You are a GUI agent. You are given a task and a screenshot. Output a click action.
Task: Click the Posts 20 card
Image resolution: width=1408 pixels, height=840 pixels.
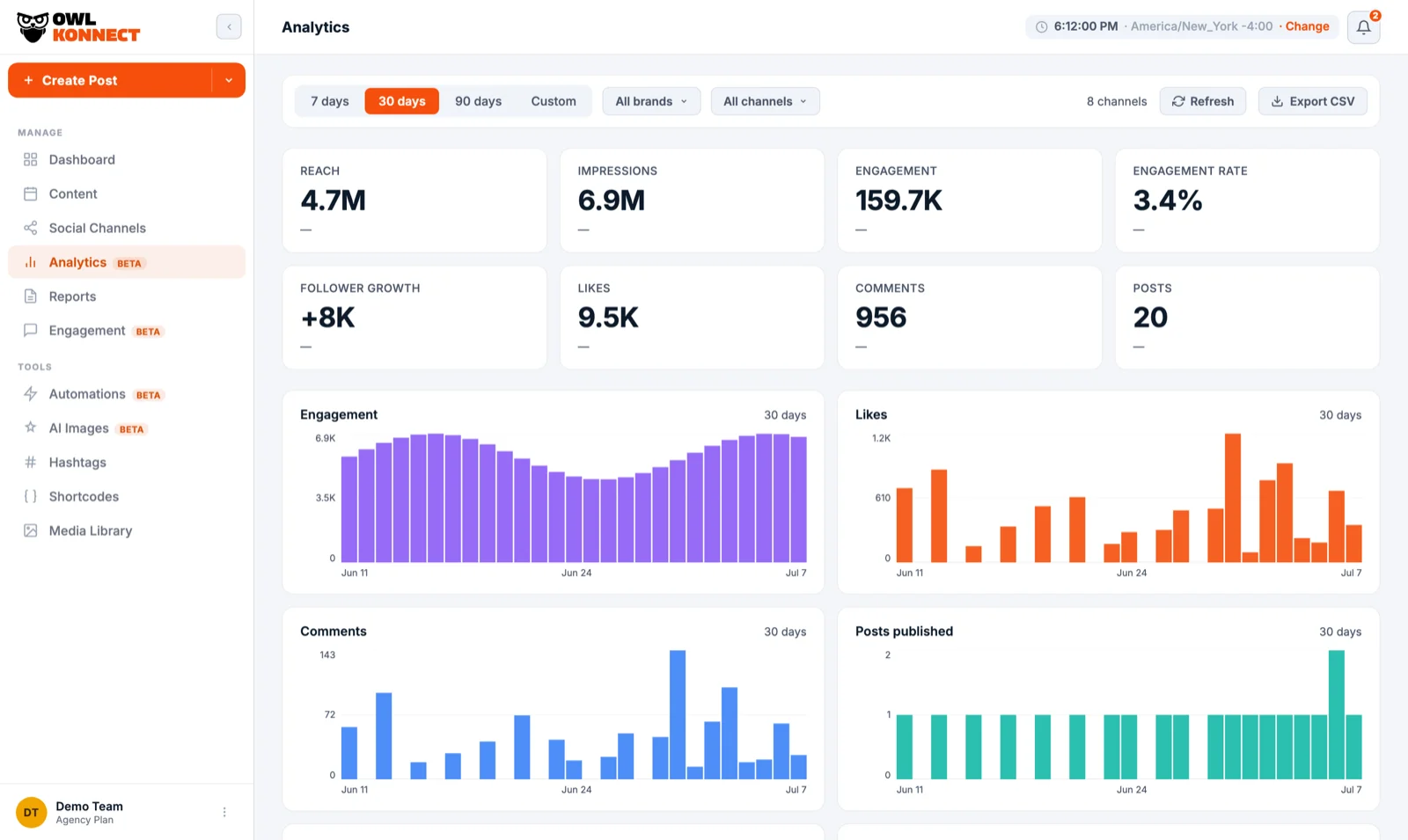tap(1247, 318)
